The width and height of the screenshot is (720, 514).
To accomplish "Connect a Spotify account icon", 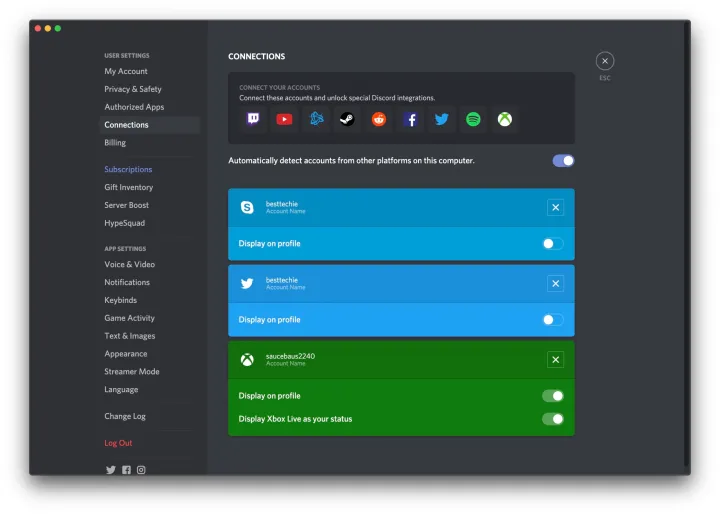I will pos(473,119).
